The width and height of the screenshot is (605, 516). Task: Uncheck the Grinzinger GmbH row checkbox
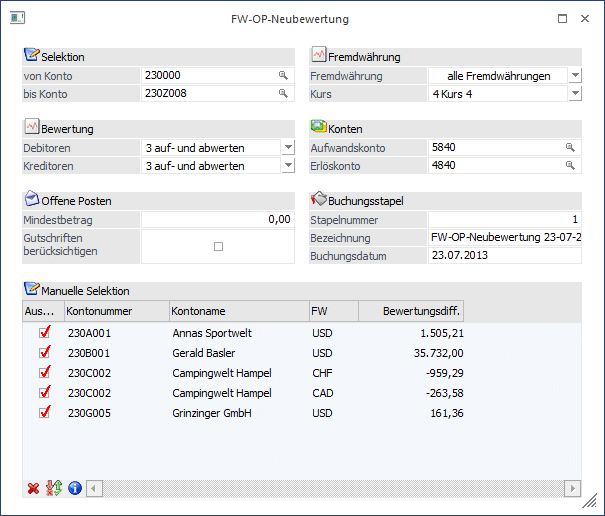pos(43,412)
